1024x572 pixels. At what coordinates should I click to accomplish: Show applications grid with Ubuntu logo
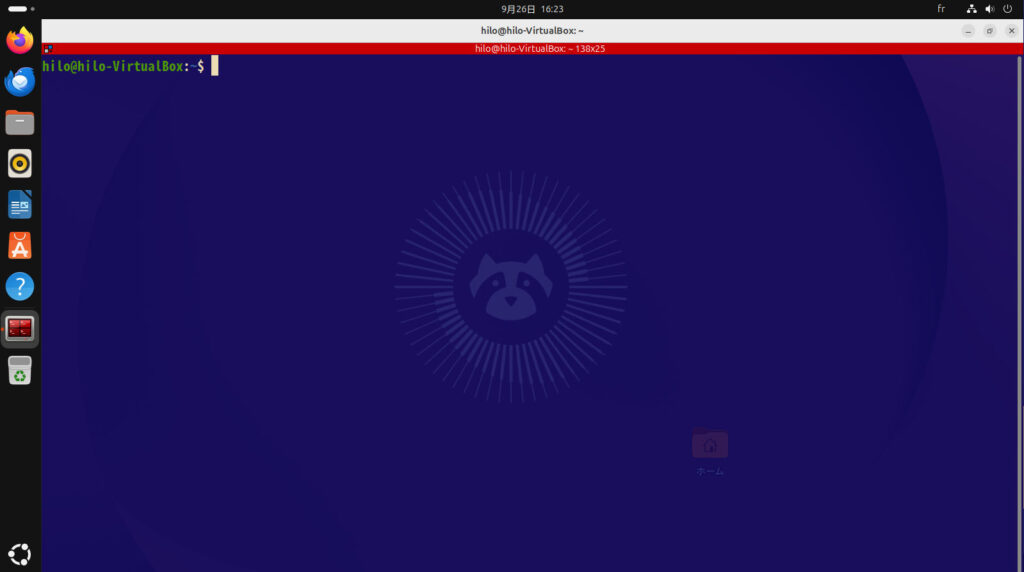coord(20,554)
